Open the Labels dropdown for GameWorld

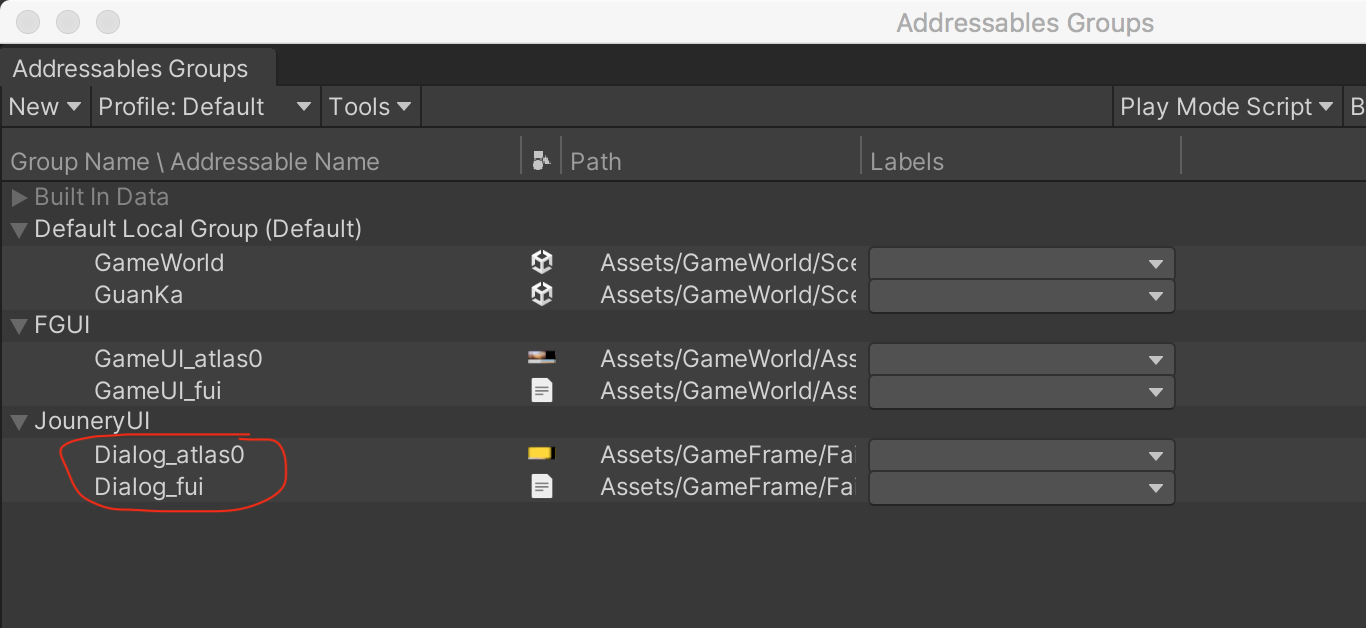click(1021, 264)
